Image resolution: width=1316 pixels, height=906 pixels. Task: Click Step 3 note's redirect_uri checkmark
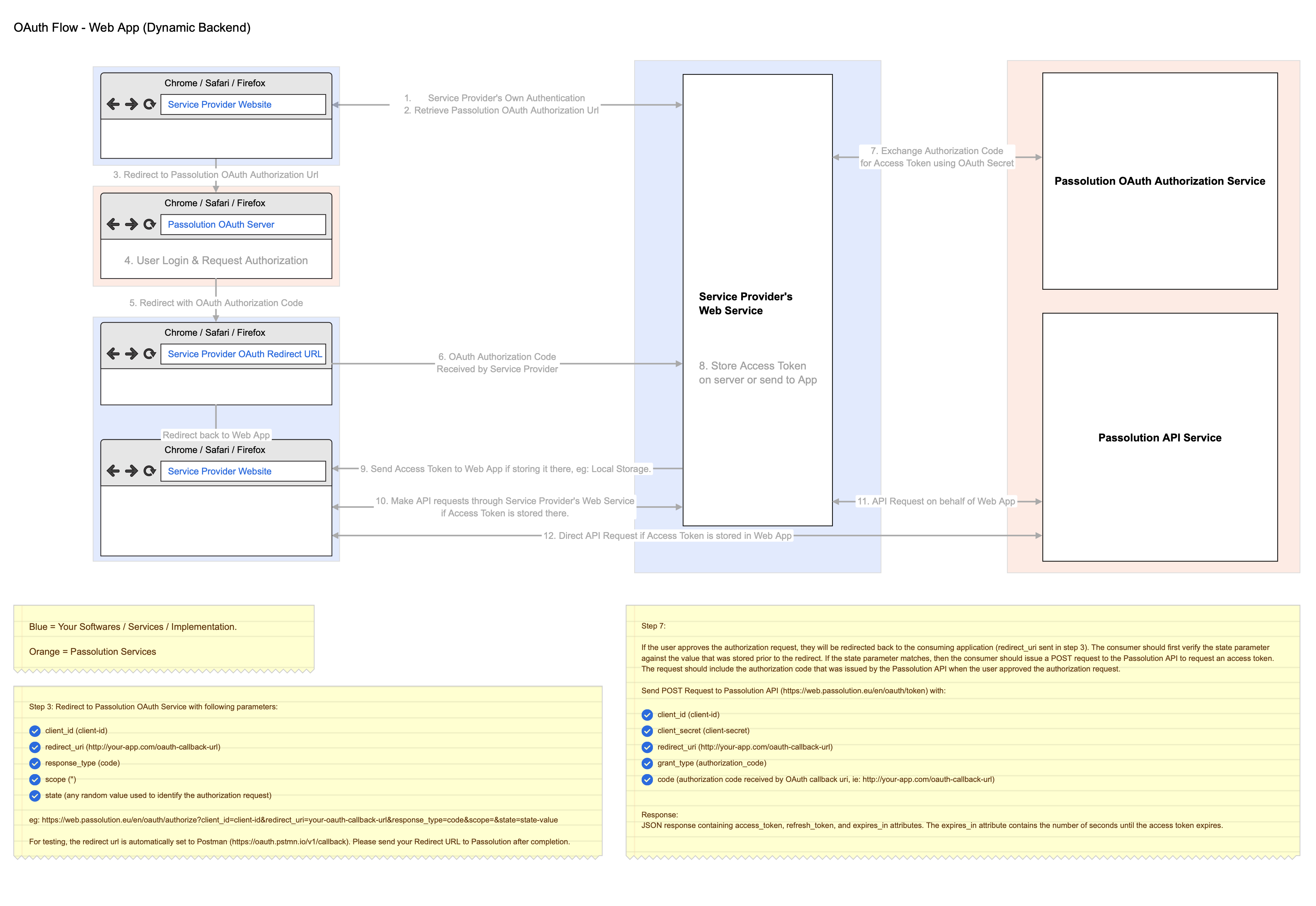[x=35, y=747]
